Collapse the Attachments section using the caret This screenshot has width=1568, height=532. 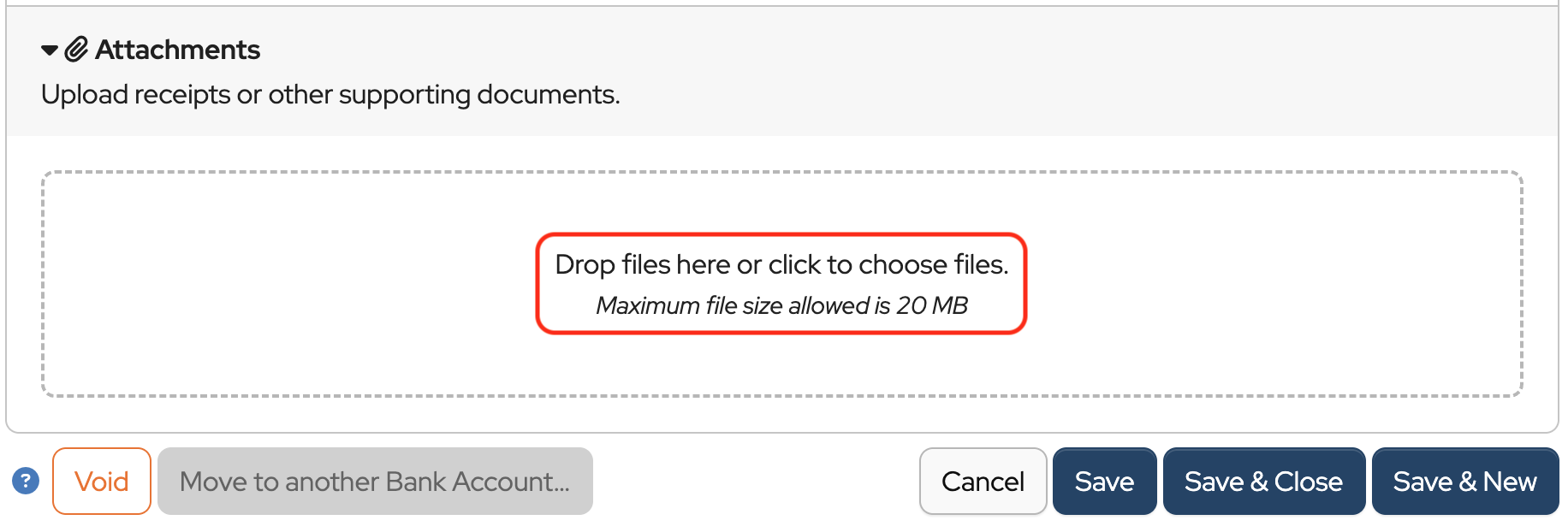(50, 50)
